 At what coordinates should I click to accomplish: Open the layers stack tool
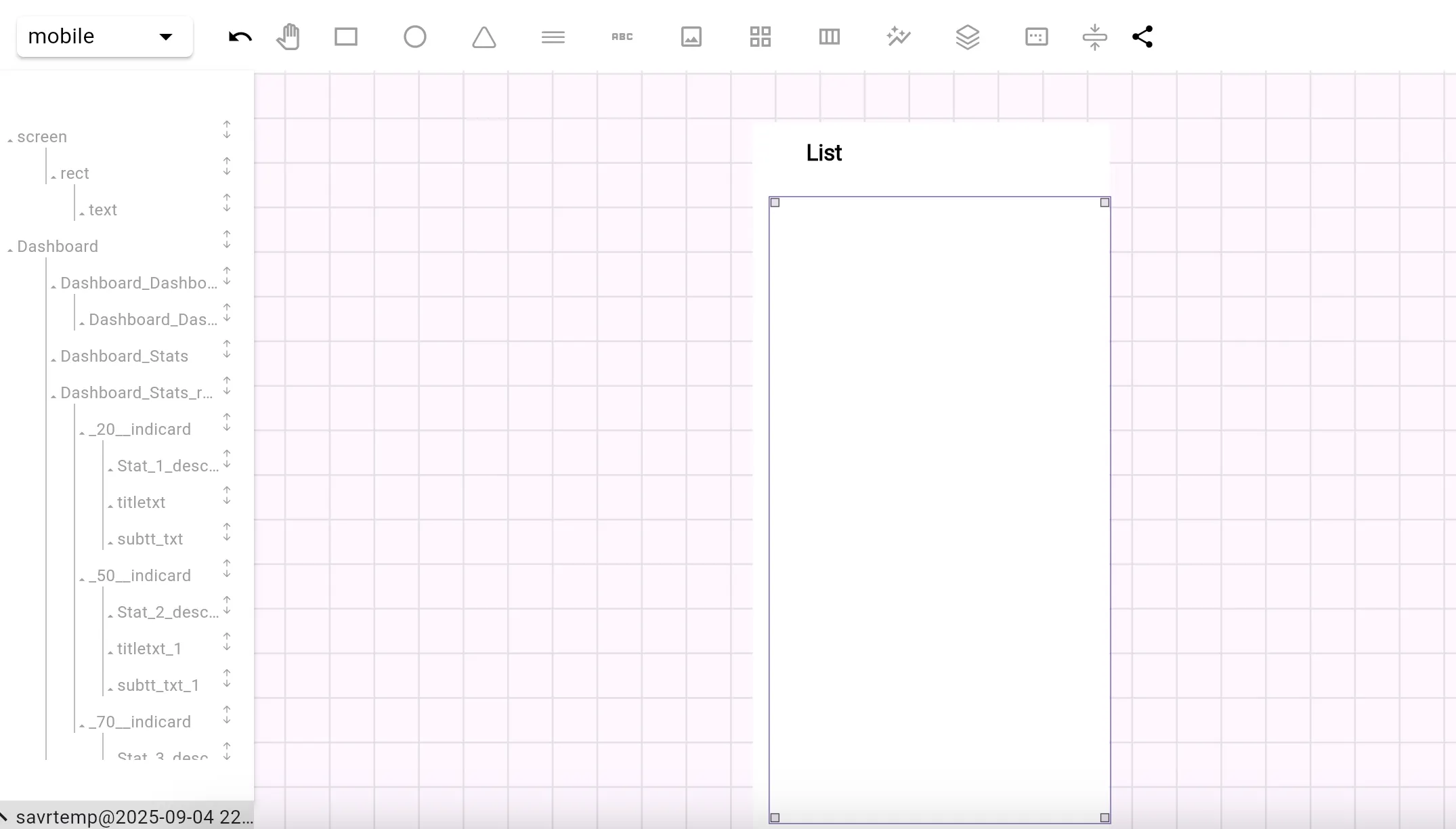point(968,37)
